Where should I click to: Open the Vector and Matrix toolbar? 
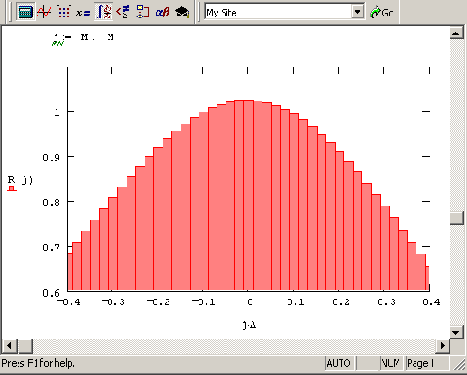[64, 12]
